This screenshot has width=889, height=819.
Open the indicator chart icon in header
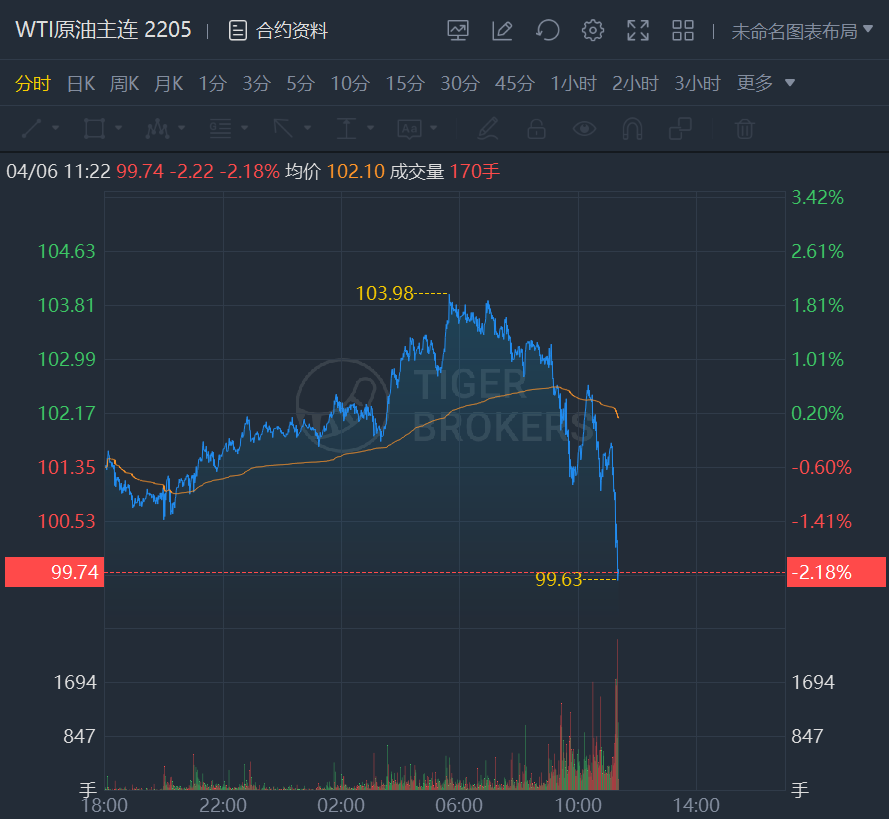(458, 30)
